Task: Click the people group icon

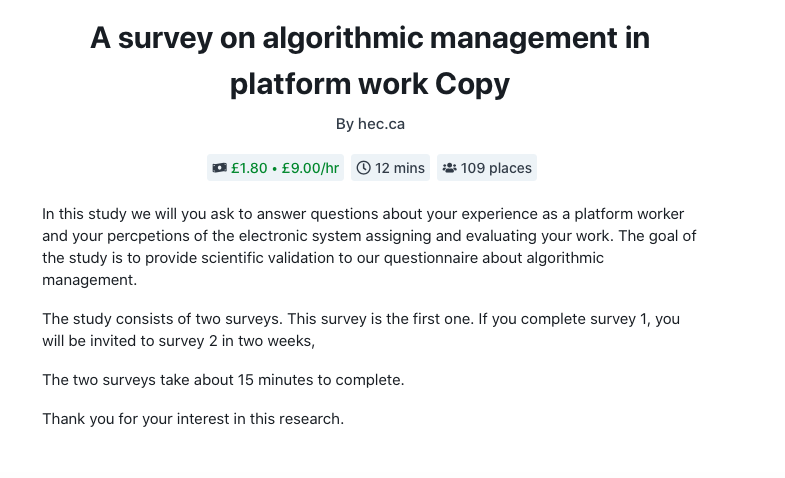Action: pyautogui.click(x=450, y=168)
